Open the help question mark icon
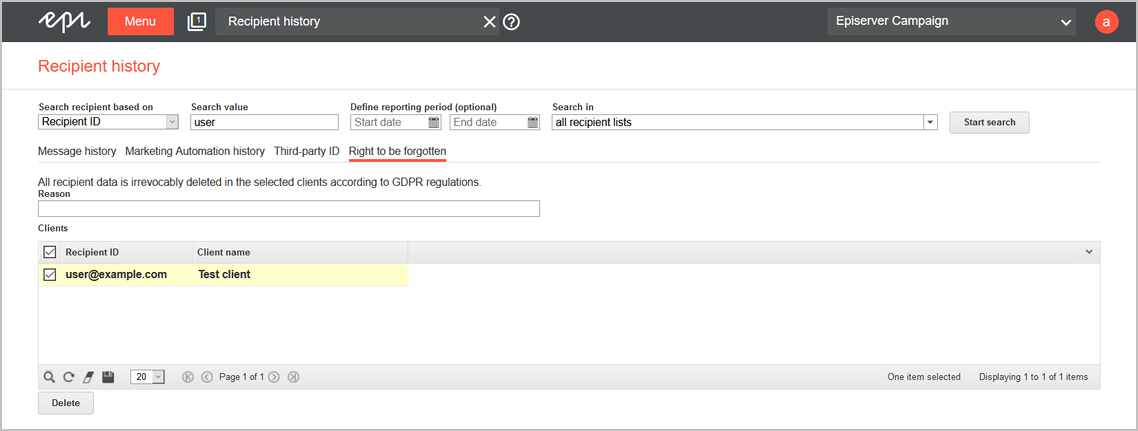This screenshot has width=1138, height=431. click(511, 21)
